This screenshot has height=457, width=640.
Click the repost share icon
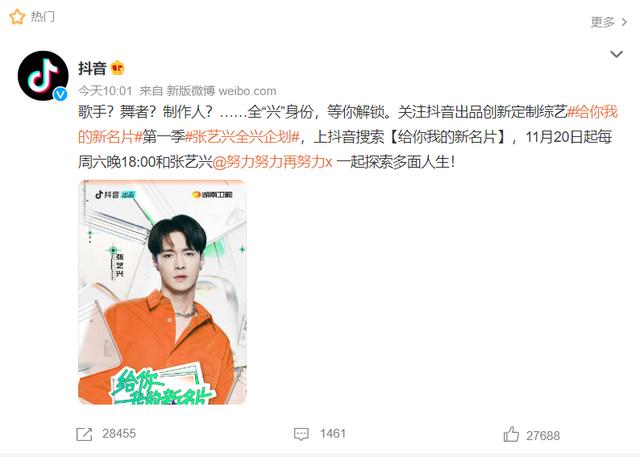tap(84, 434)
